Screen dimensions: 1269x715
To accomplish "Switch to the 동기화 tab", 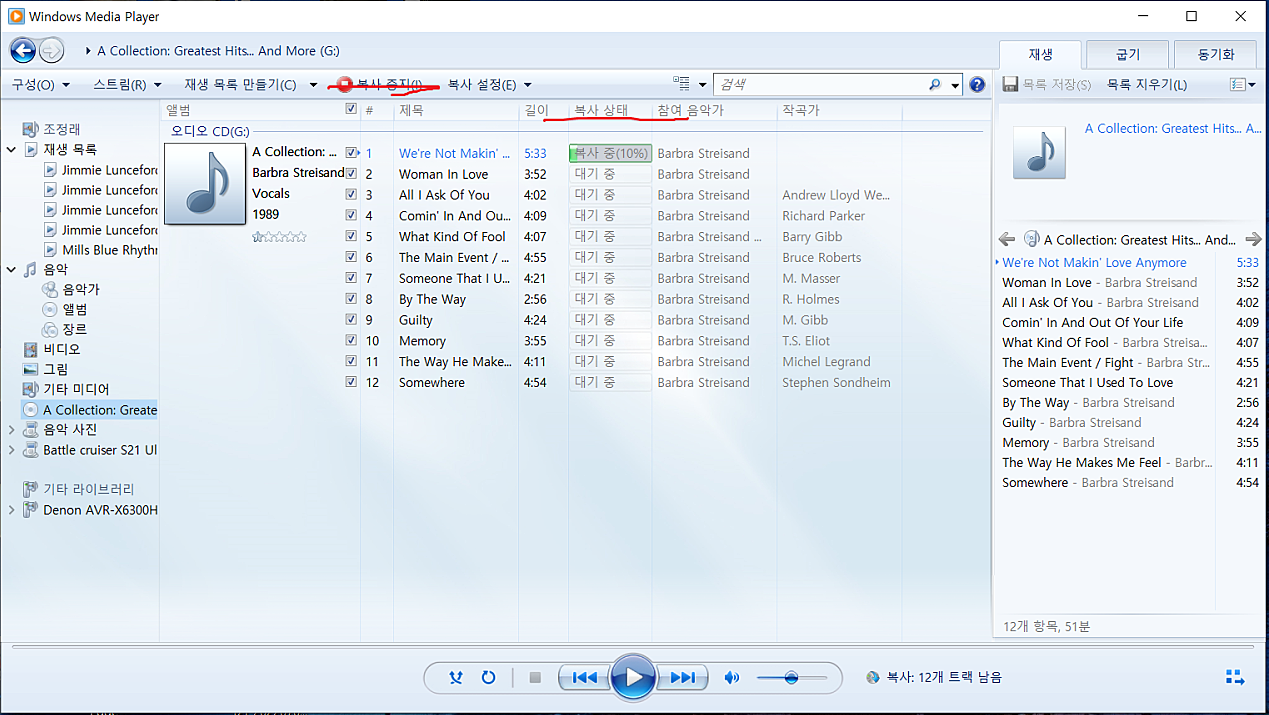I will coord(1215,55).
